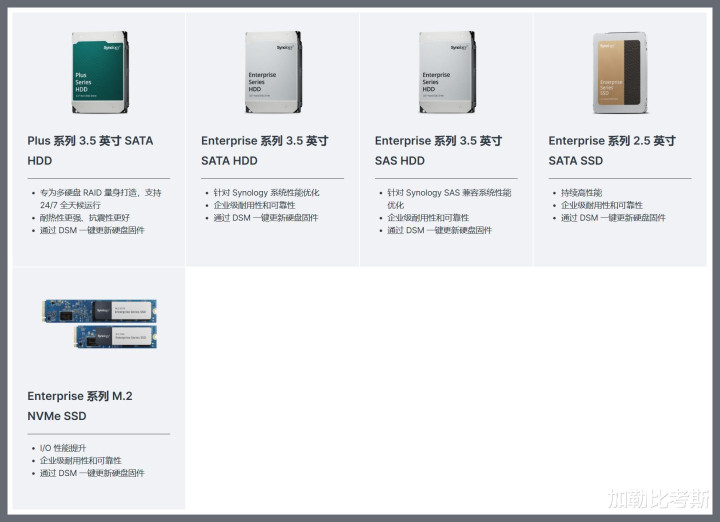Click 企业级耐用性和可靠性 under Enterprise SAS HDD

pyautogui.click(x=428, y=218)
